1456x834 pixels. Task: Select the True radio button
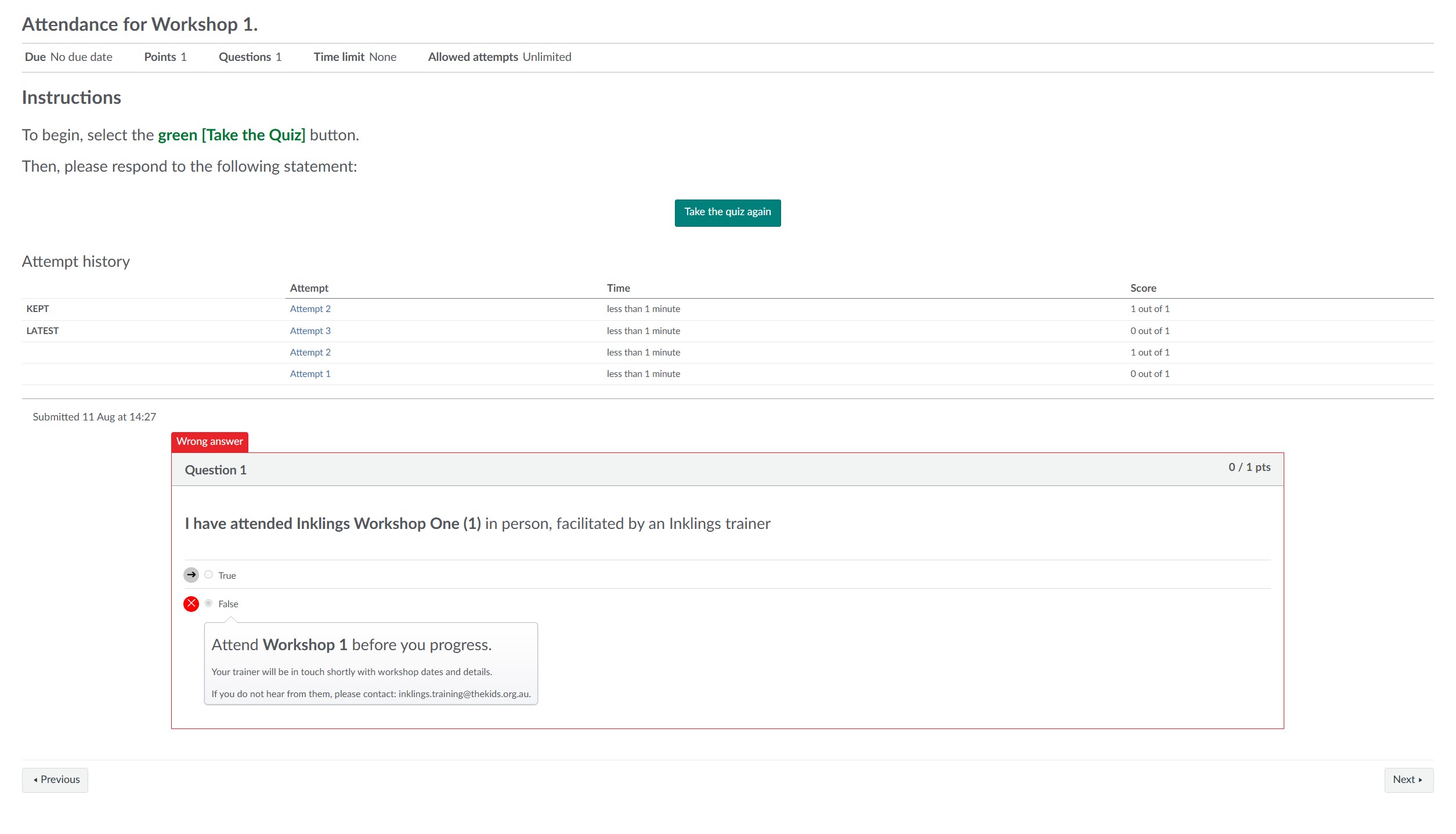click(208, 575)
